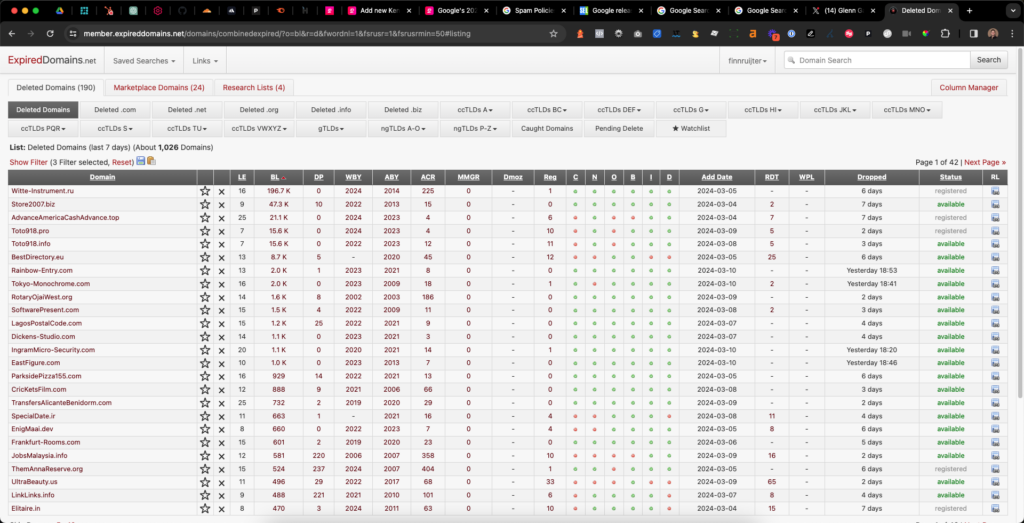Image resolution: width=1024 pixels, height=523 pixels.
Task: Hide the AdvanceAmericaCashAdvance.top row with X
Action: 221,218
